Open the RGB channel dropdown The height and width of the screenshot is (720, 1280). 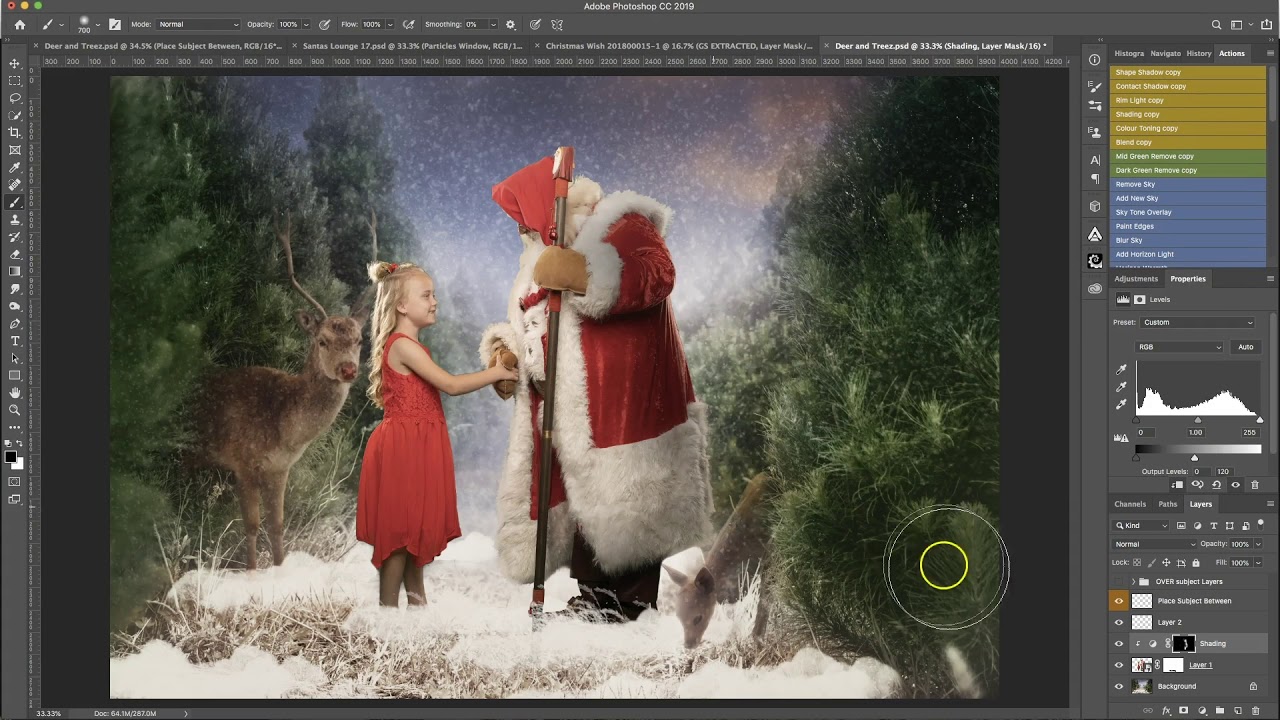click(1179, 347)
